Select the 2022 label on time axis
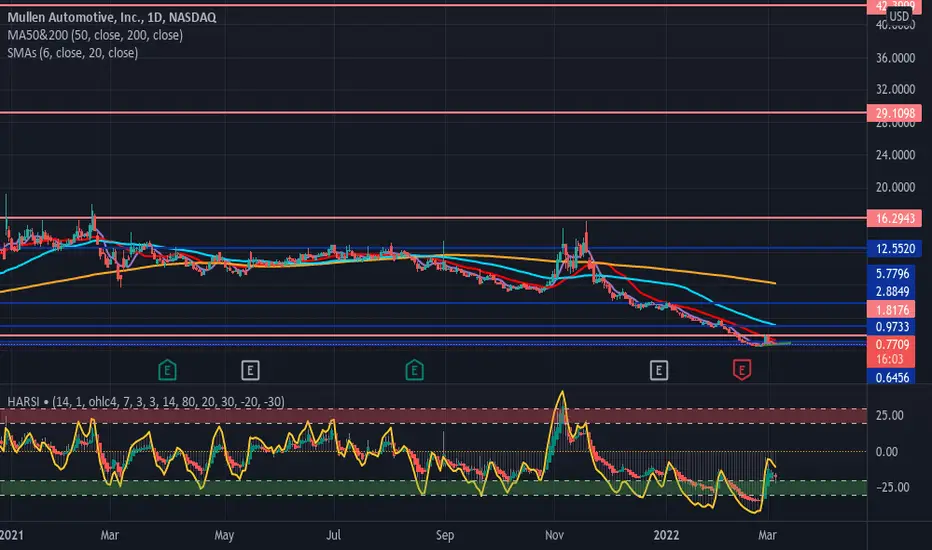 tap(666, 535)
